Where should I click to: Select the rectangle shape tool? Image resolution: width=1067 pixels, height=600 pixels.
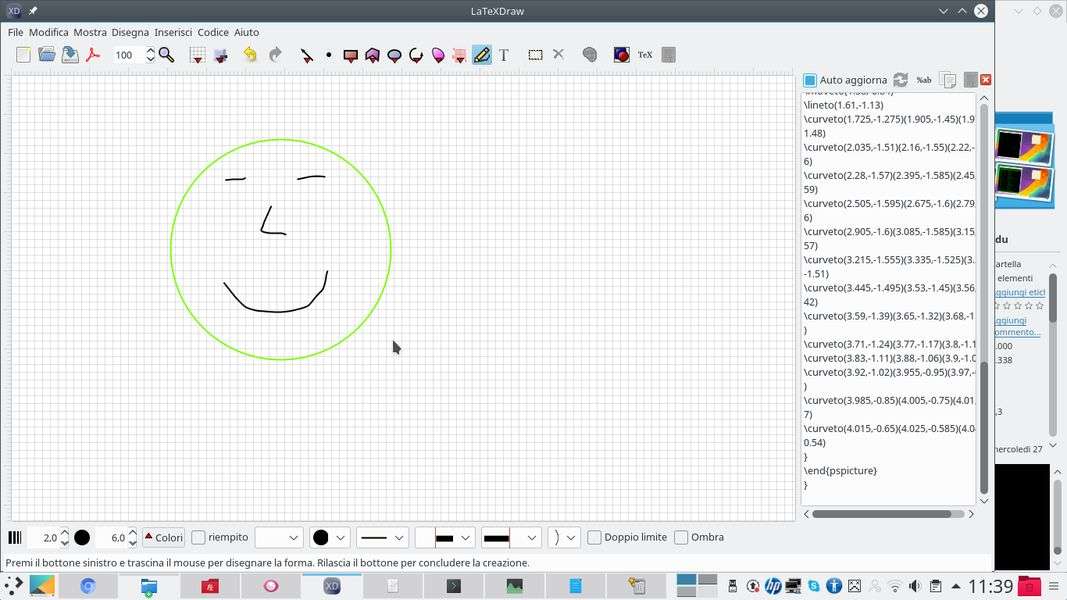point(350,55)
